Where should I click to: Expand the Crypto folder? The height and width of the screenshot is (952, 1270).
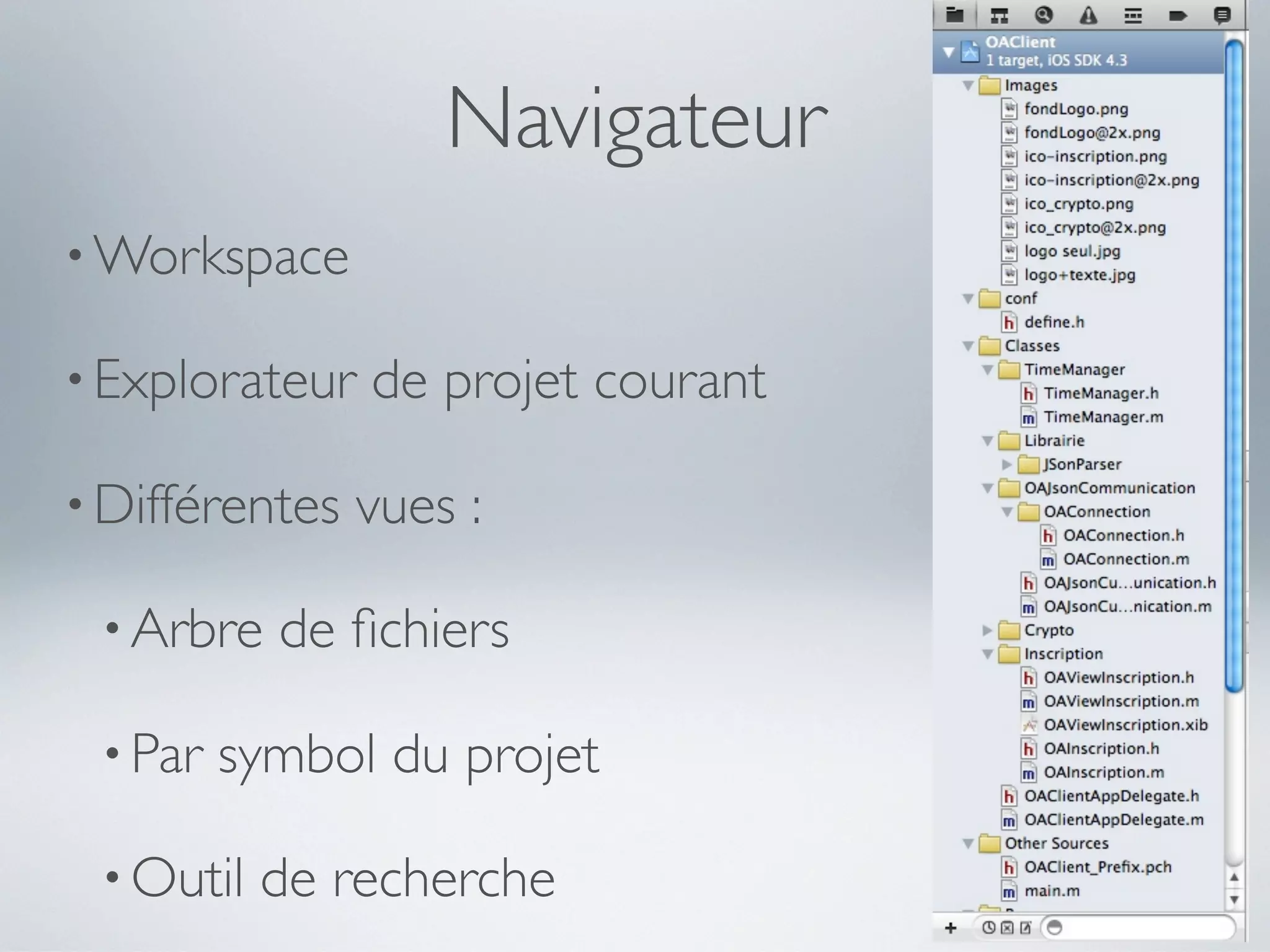tap(987, 630)
